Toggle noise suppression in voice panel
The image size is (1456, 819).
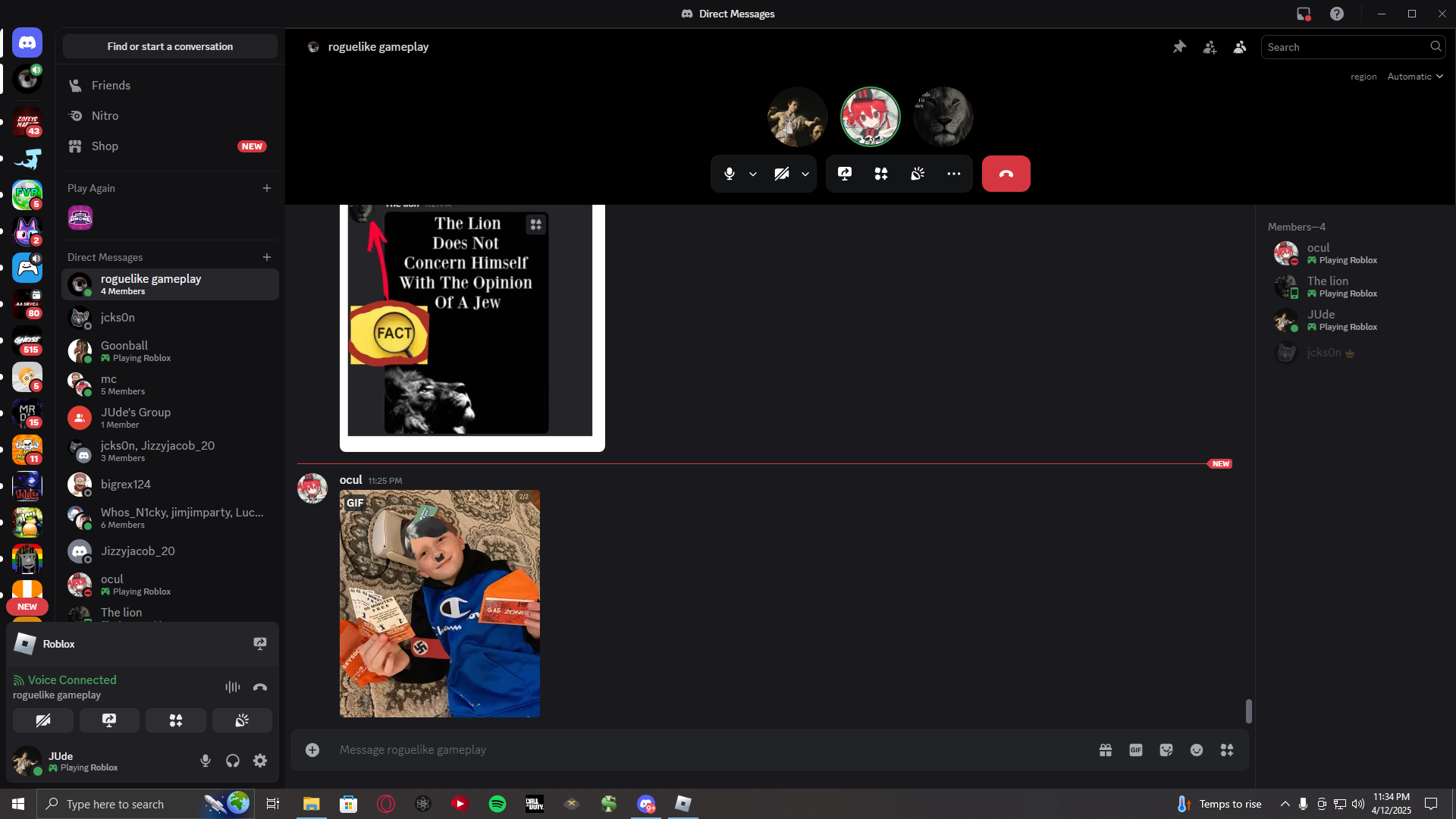233,687
